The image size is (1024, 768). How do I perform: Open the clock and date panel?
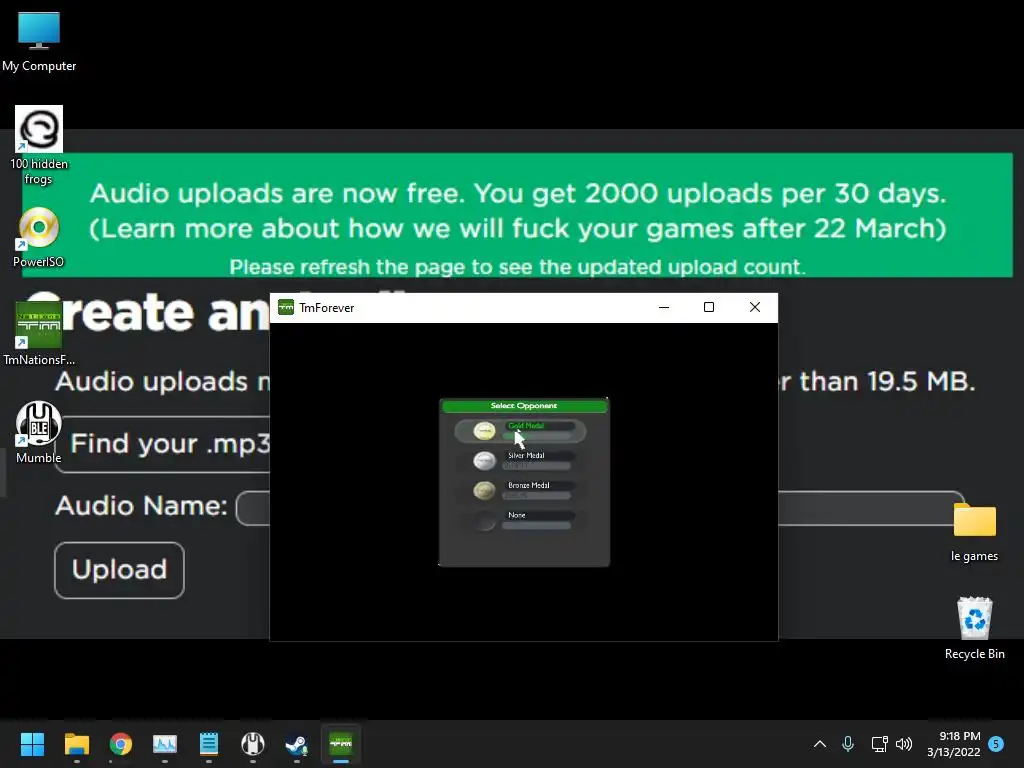coord(953,744)
